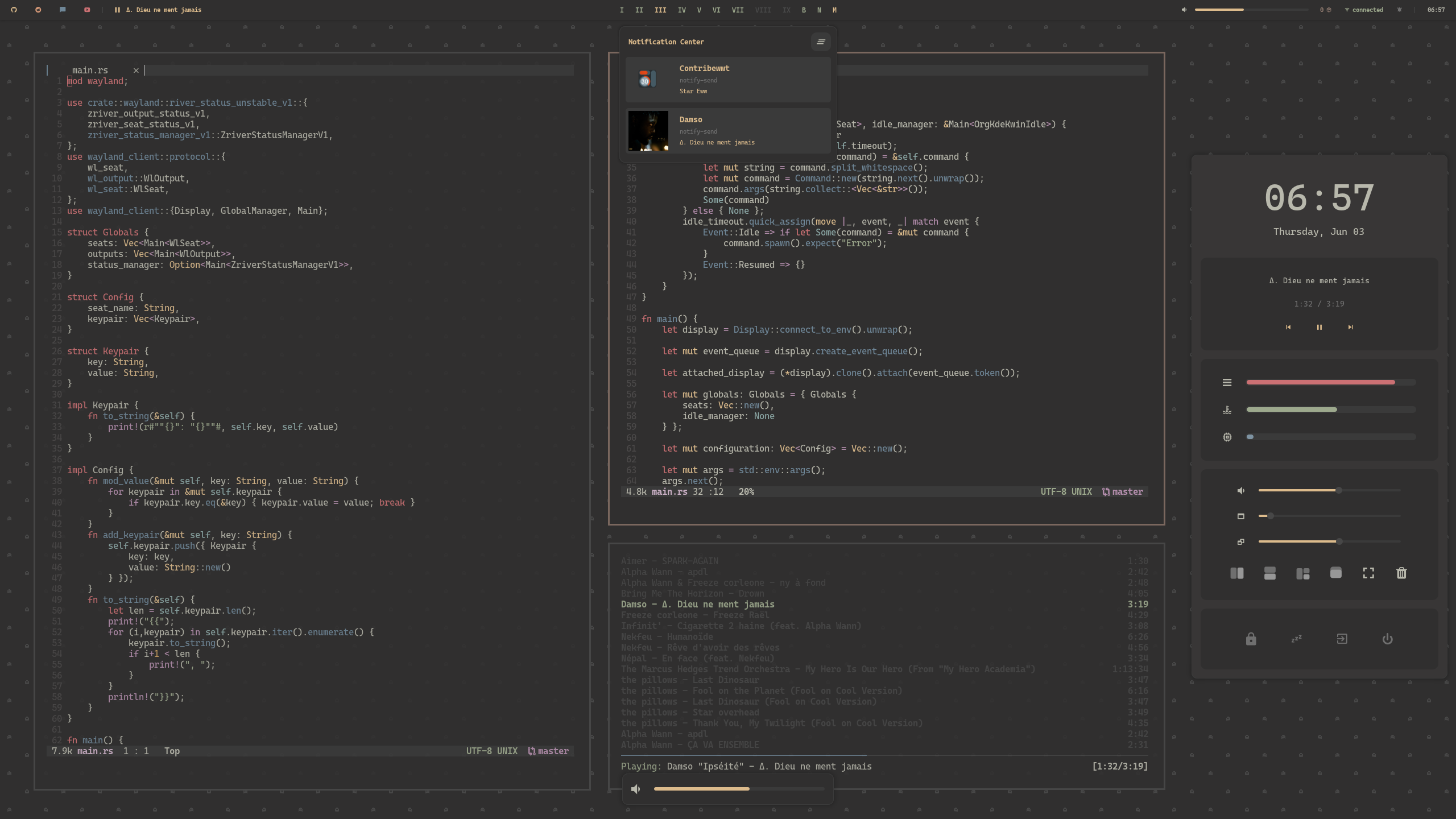Click the lock screen icon
Screen dimensions: 1456x819
click(x=1251, y=639)
